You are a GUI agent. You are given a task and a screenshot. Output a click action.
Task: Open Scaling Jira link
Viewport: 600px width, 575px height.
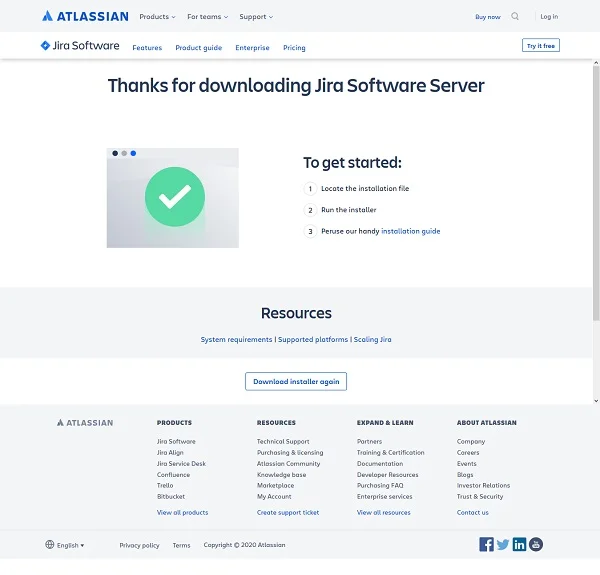pos(372,339)
